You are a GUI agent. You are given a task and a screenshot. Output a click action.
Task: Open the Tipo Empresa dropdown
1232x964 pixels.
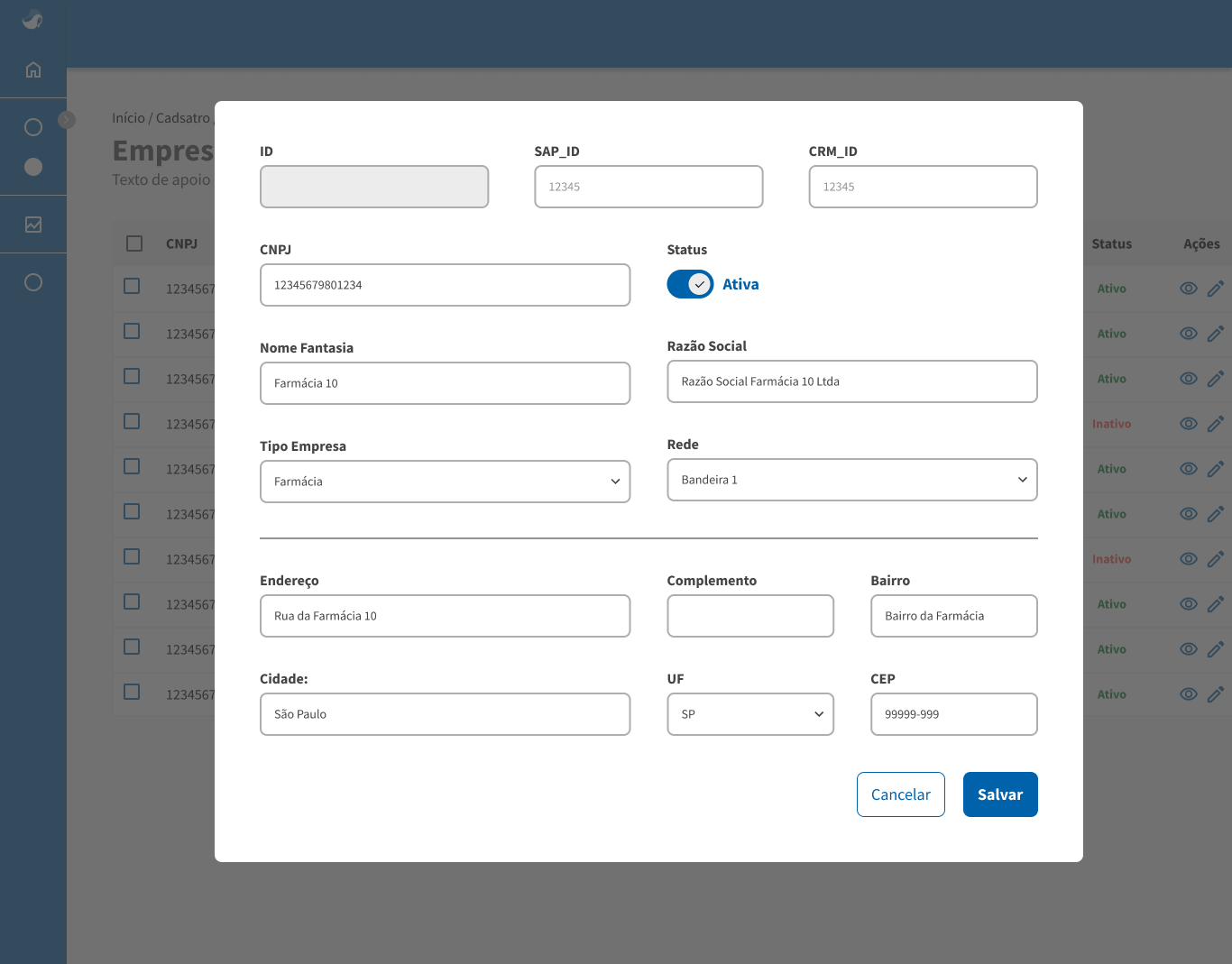445,482
